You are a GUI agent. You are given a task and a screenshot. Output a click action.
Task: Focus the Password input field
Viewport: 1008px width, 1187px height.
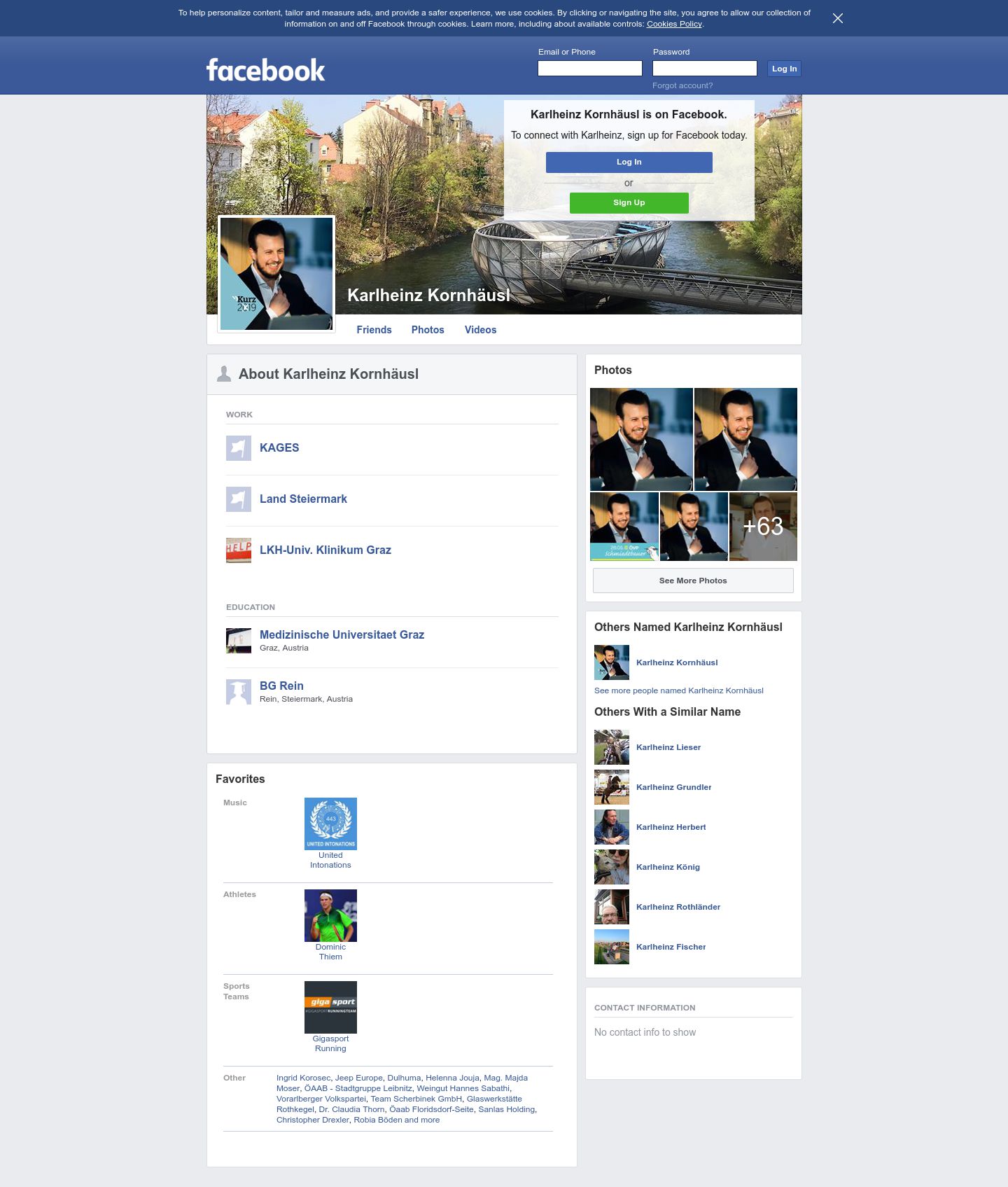click(x=705, y=68)
